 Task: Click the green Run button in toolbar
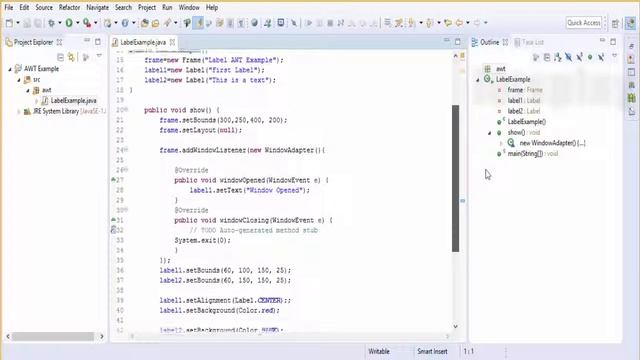pos(69,23)
